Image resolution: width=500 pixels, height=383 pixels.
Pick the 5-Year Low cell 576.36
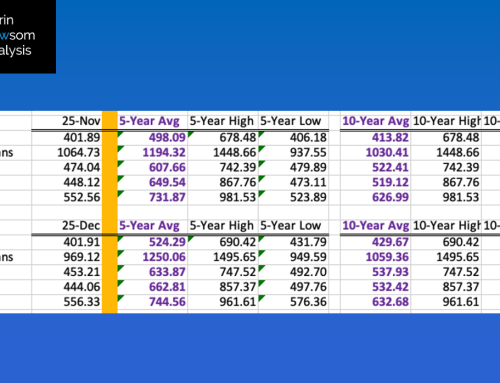point(293,302)
